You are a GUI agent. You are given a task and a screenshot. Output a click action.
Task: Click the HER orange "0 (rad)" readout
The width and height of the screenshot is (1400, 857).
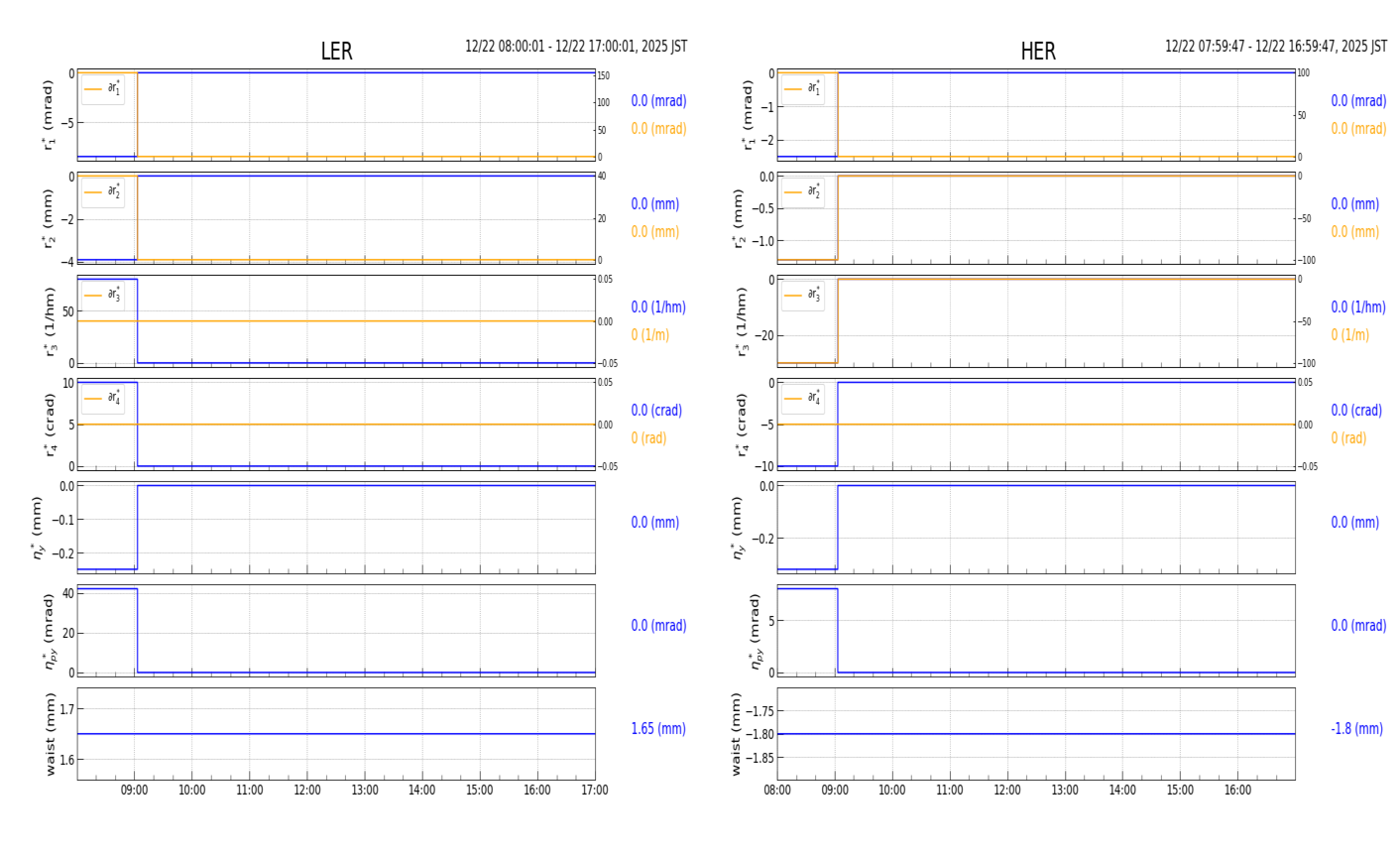click(1349, 438)
